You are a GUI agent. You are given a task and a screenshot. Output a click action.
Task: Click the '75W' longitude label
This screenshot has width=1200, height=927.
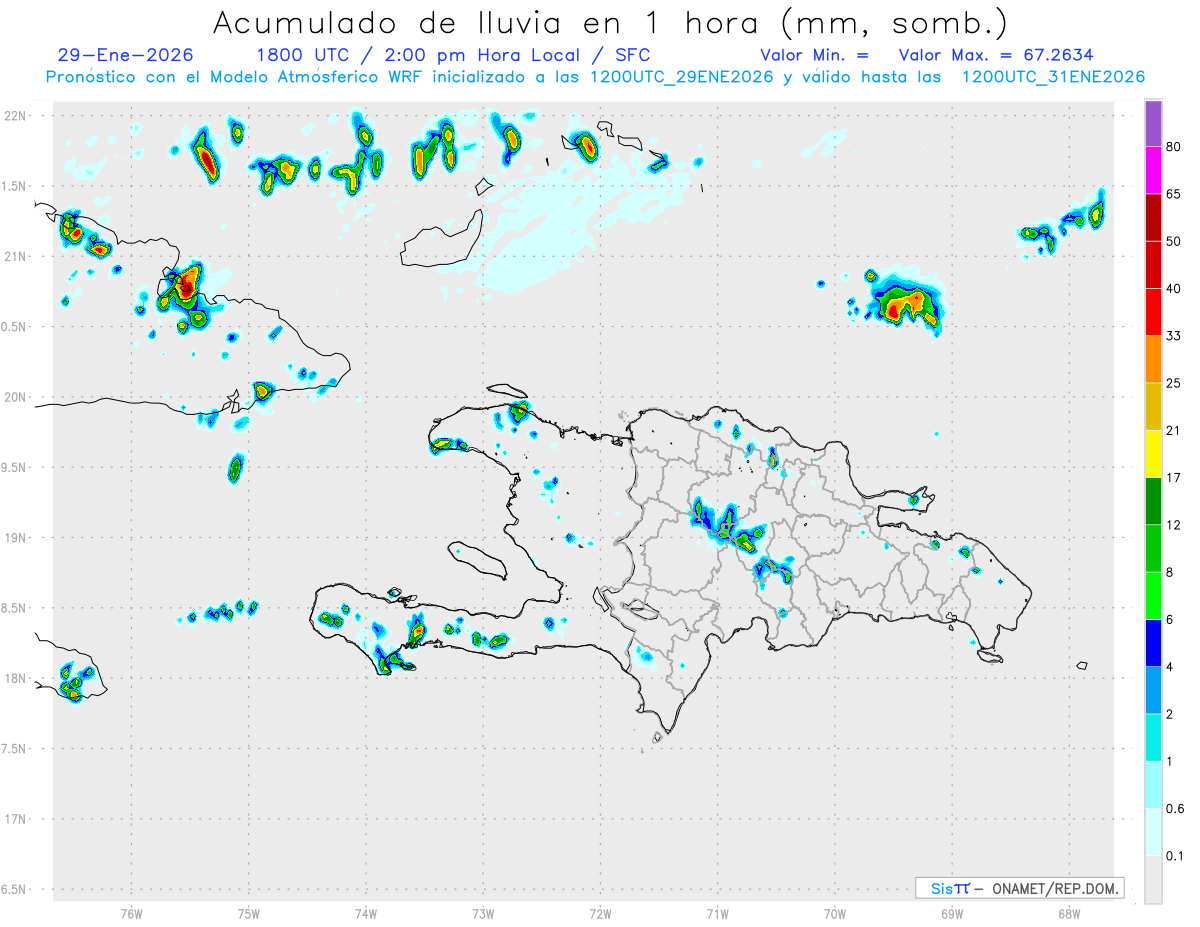(x=249, y=914)
